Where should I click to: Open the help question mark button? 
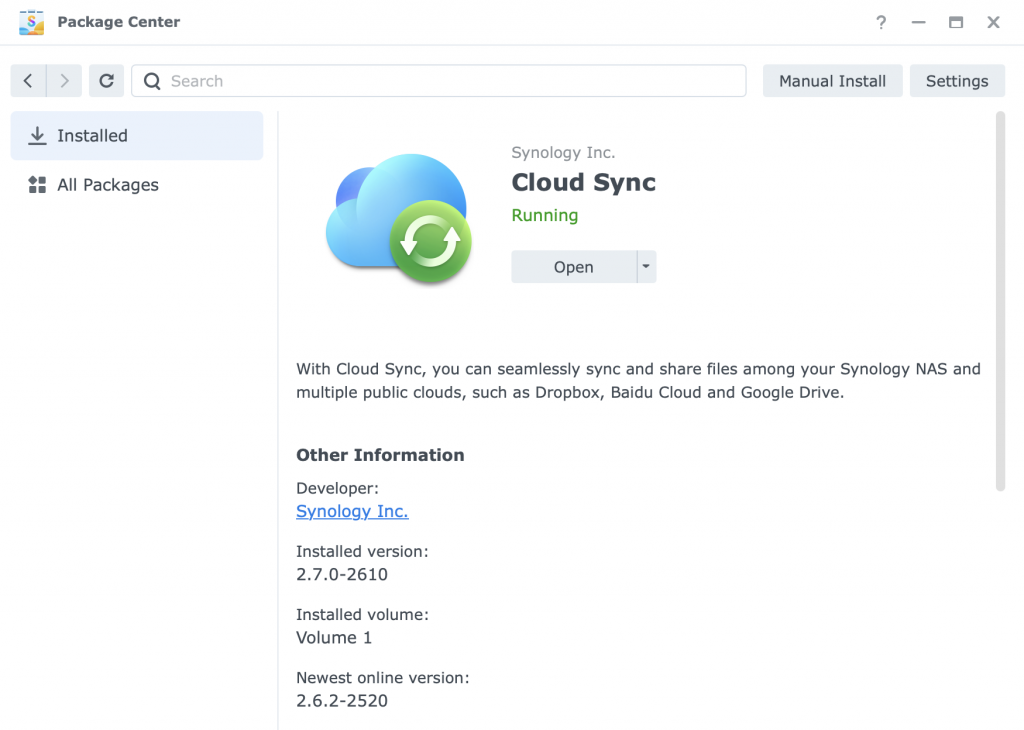click(881, 22)
